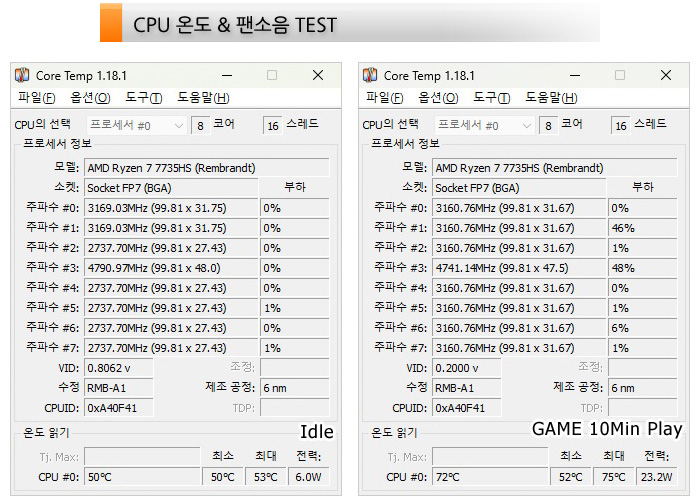
Task: Minimize the left Core Temp window
Action: click(x=226, y=75)
